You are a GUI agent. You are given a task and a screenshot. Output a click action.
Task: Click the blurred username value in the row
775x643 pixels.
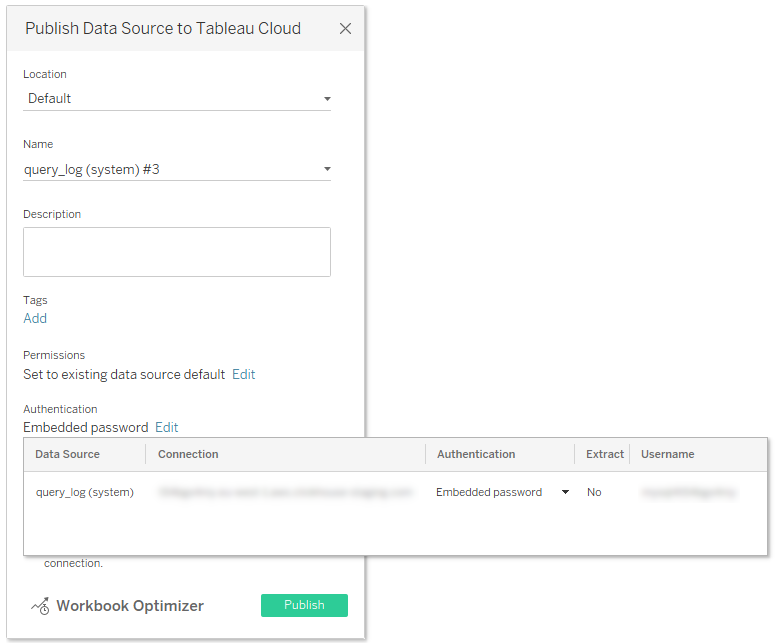pyautogui.click(x=688, y=492)
